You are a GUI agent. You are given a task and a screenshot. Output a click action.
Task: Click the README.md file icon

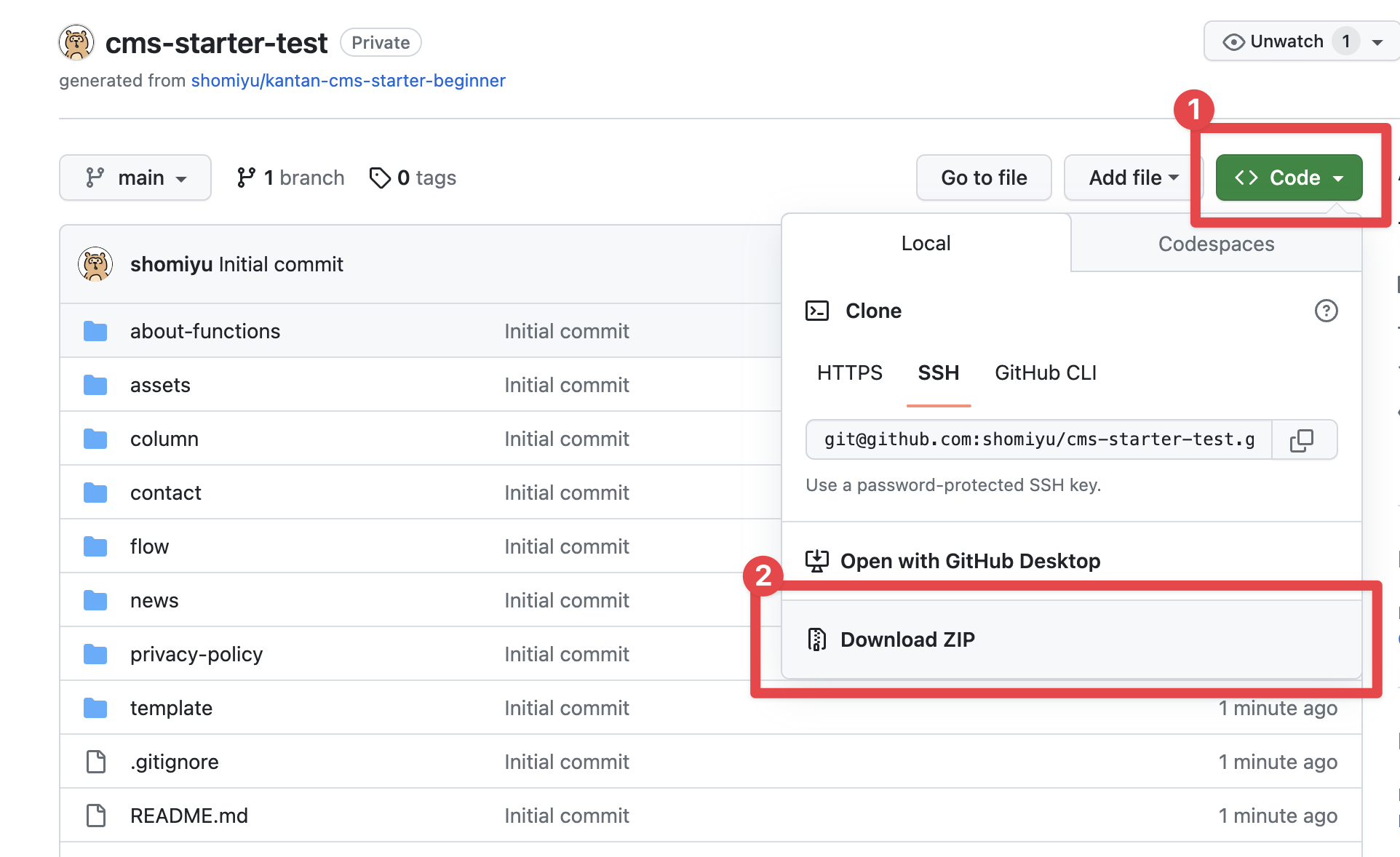(96, 816)
